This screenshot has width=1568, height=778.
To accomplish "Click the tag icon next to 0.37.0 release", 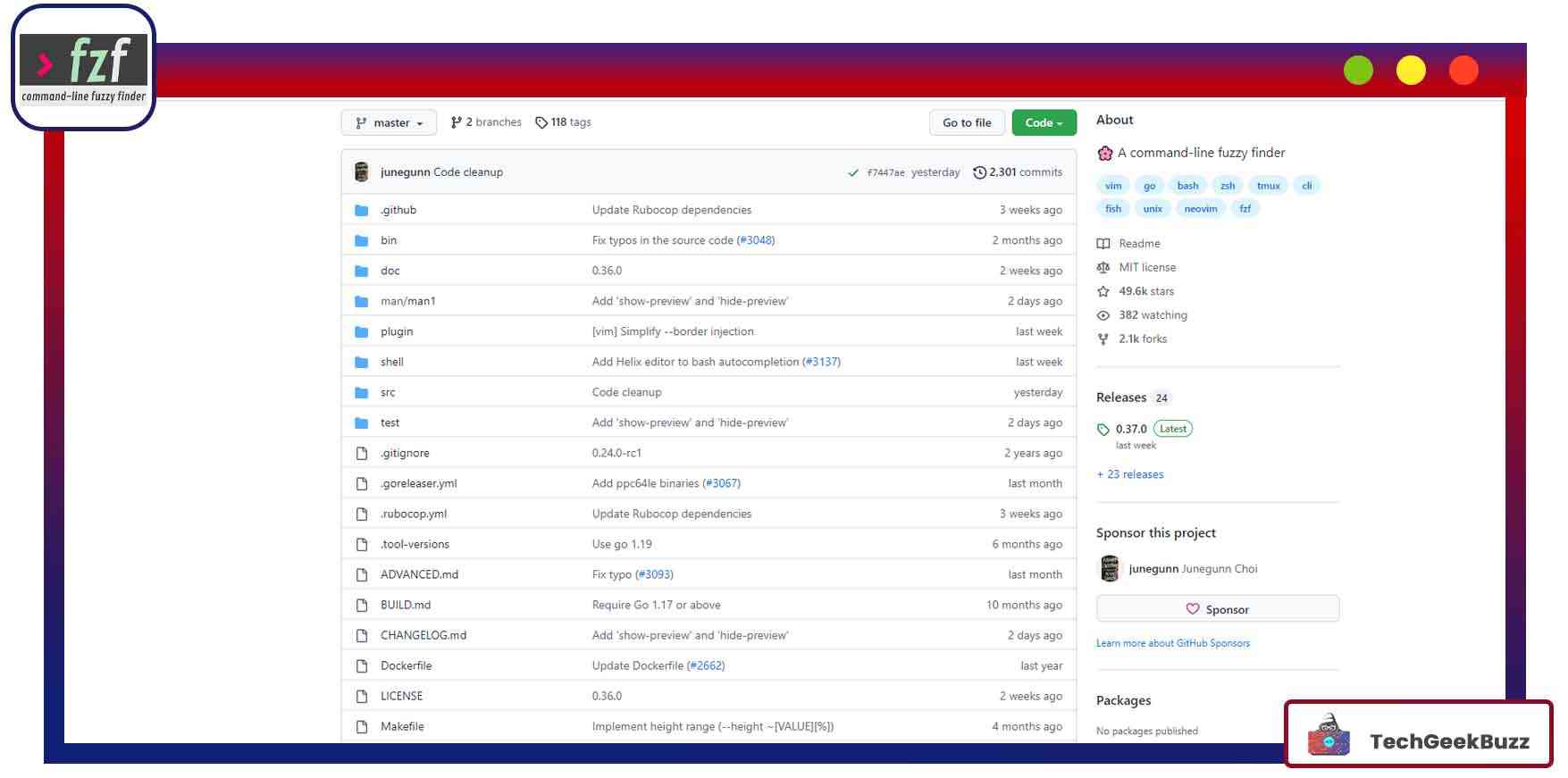I will click(1103, 430).
